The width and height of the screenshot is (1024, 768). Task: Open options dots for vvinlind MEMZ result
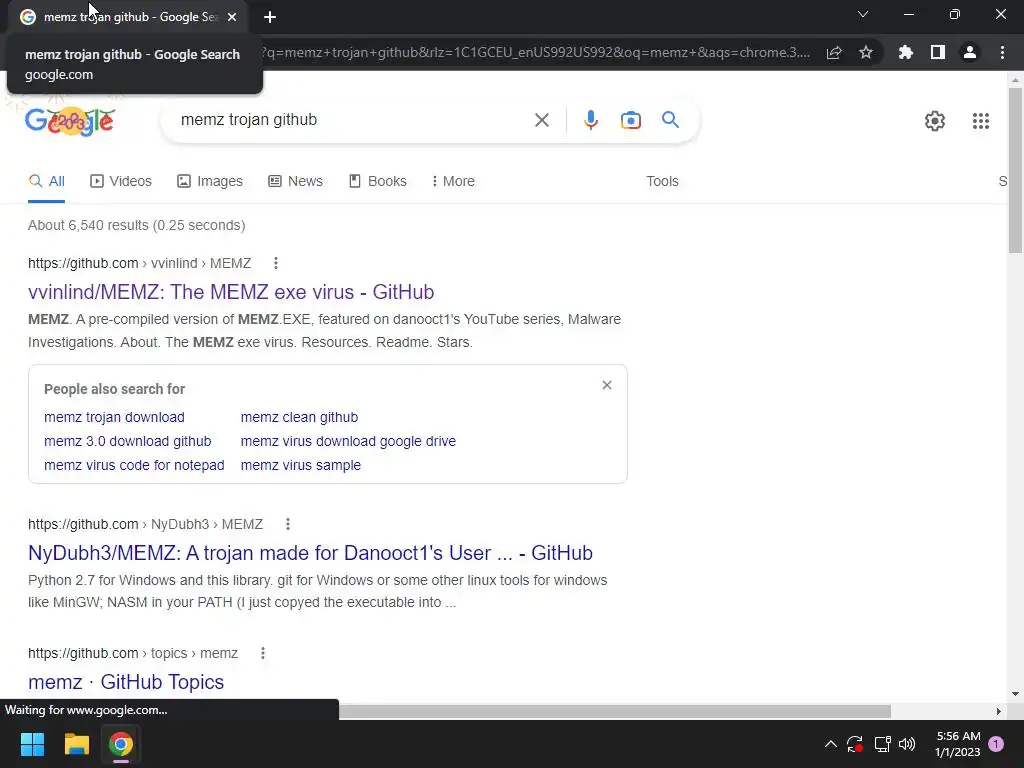276,263
